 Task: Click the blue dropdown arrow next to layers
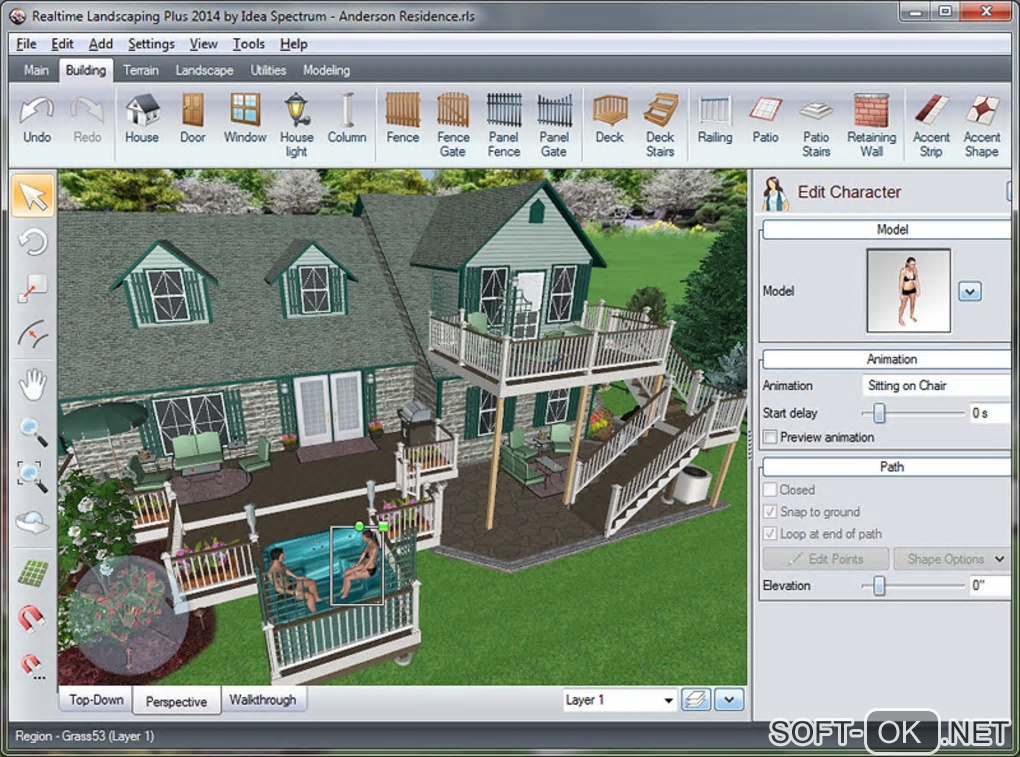click(x=729, y=700)
